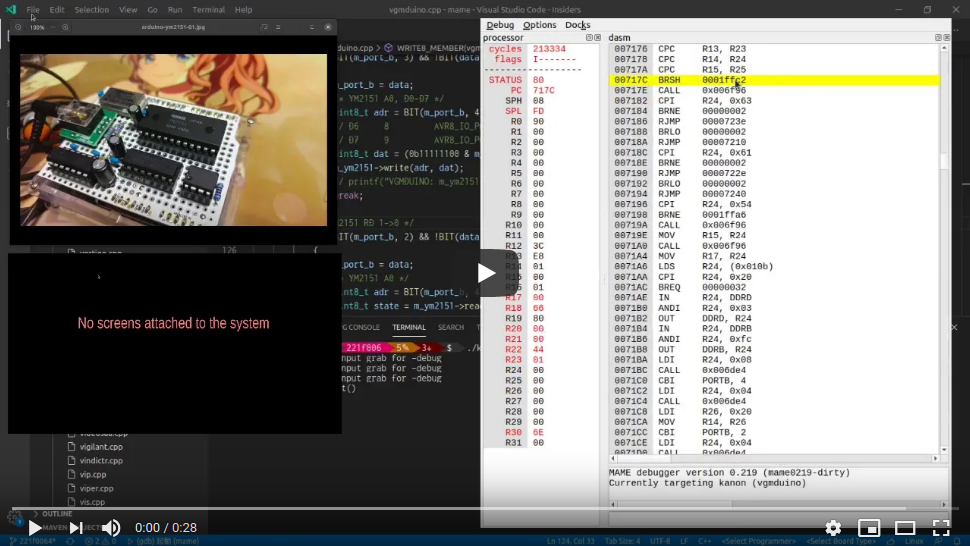Viewport: 970px width, 546px height.
Task: Select the CALL instruction at address 00717E
Action: coord(774,90)
